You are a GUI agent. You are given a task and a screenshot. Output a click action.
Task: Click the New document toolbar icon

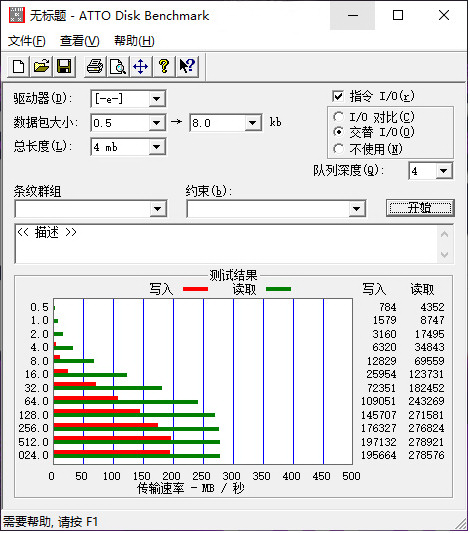click(x=19, y=66)
